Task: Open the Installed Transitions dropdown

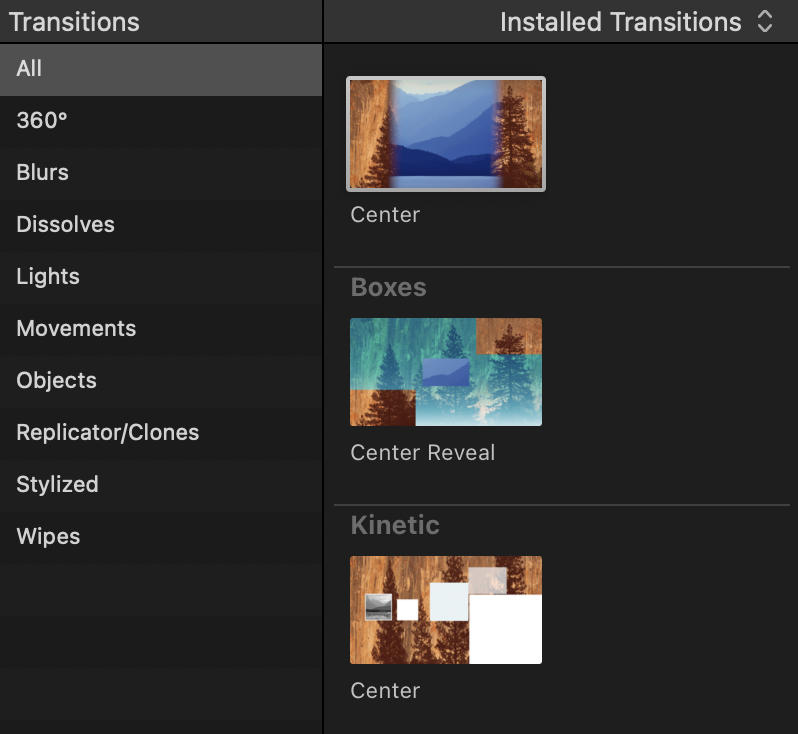Action: 636,22
